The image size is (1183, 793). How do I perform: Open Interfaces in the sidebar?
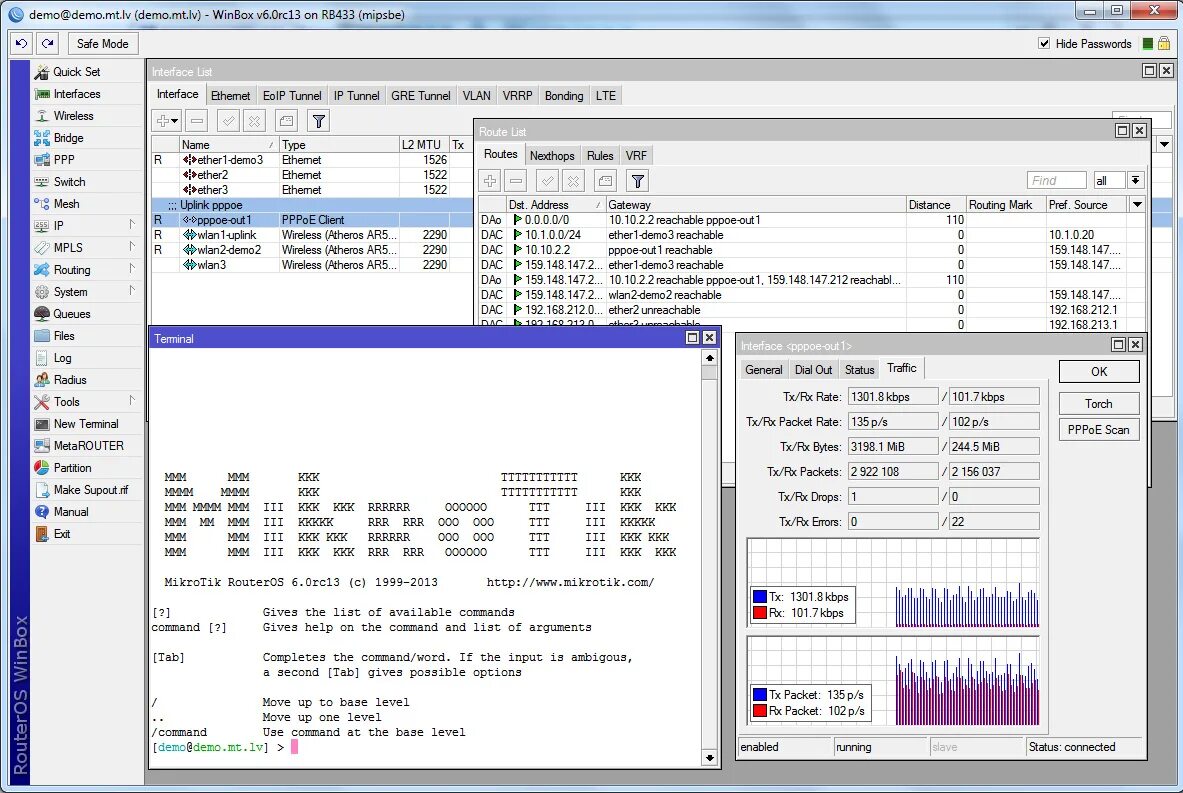coord(76,94)
